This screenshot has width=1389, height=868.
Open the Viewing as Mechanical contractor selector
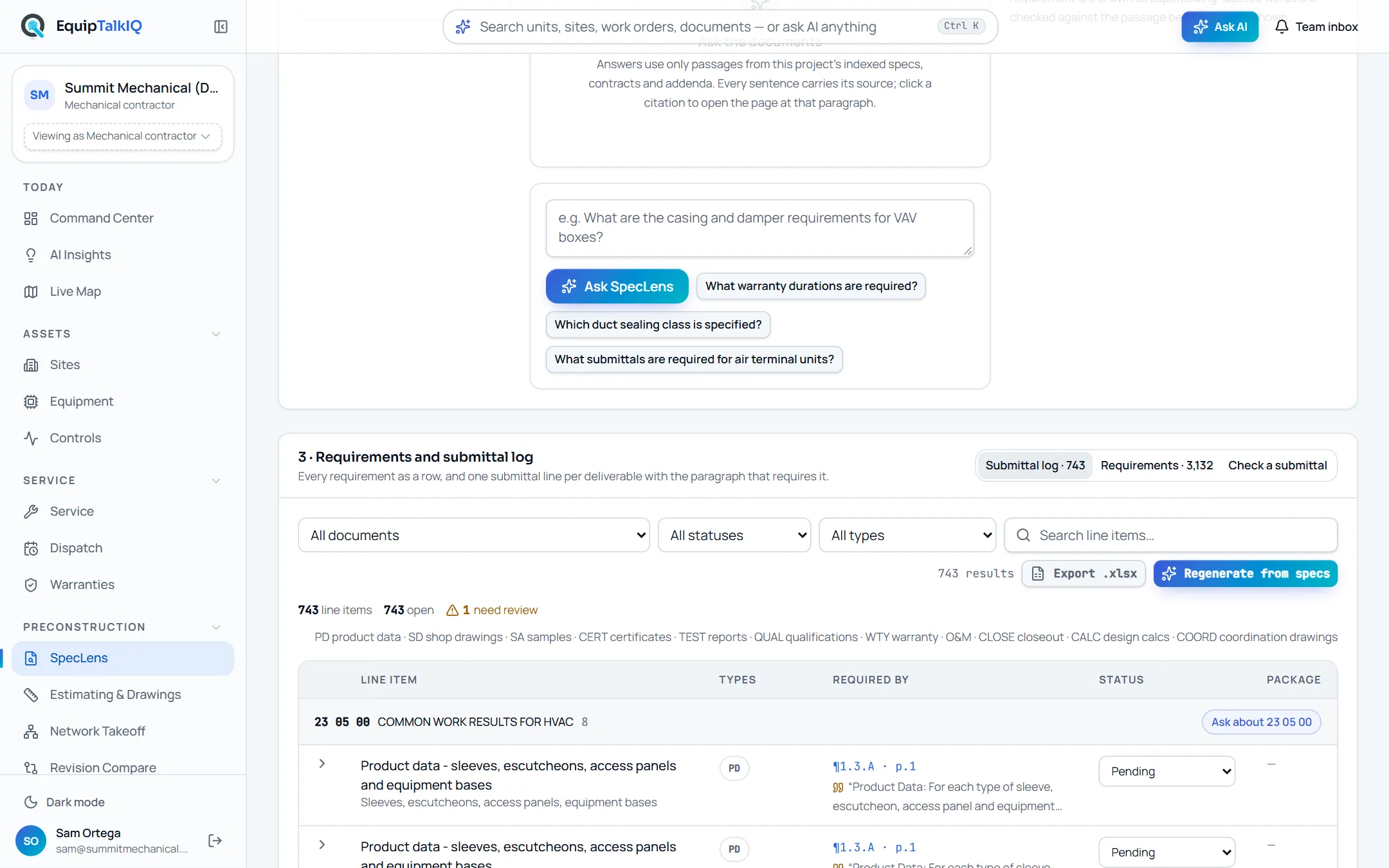coord(123,136)
